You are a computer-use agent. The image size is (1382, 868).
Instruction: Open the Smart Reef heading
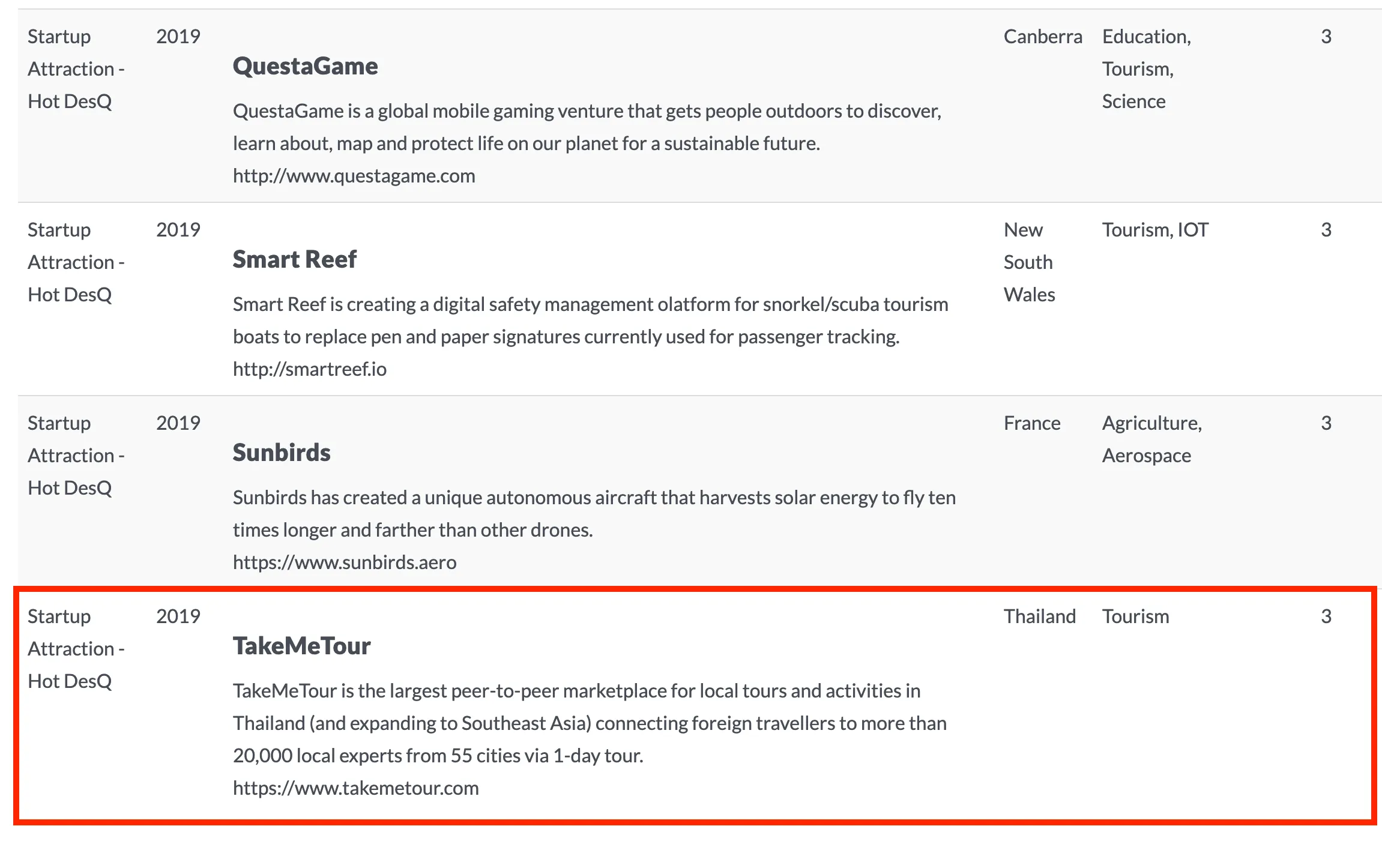point(294,259)
